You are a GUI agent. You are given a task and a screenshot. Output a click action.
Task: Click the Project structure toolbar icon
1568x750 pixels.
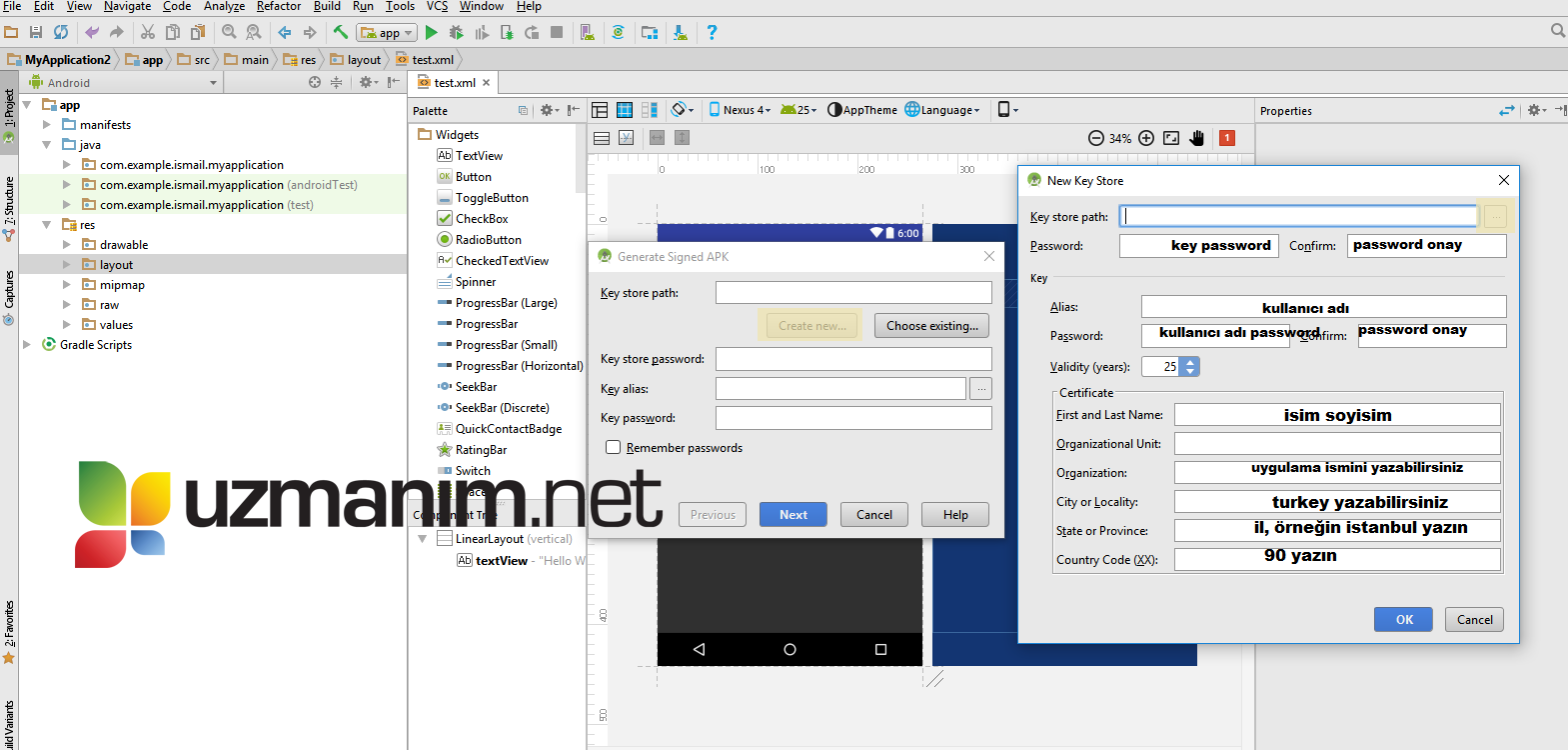(650, 33)
